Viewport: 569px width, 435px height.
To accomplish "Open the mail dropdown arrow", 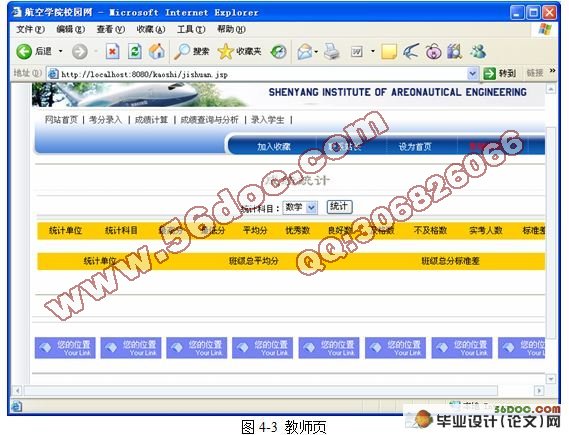I will [x=316, y=52].
